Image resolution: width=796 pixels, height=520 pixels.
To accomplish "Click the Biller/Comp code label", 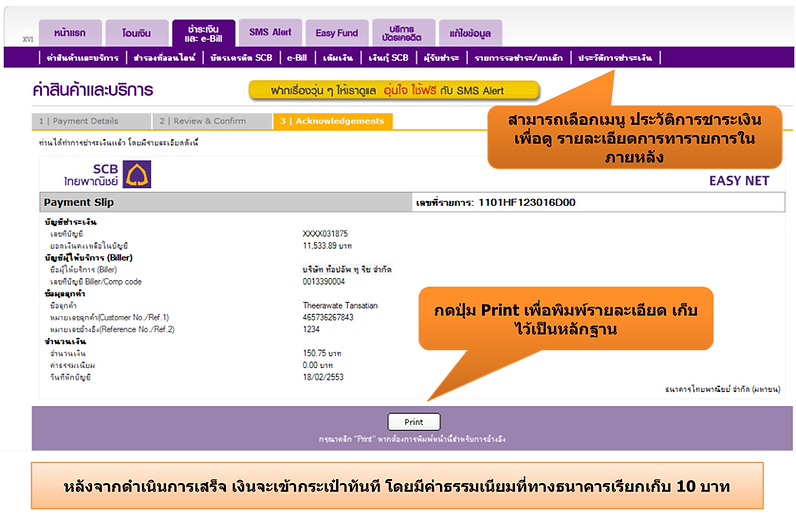I will pos(95,281).
